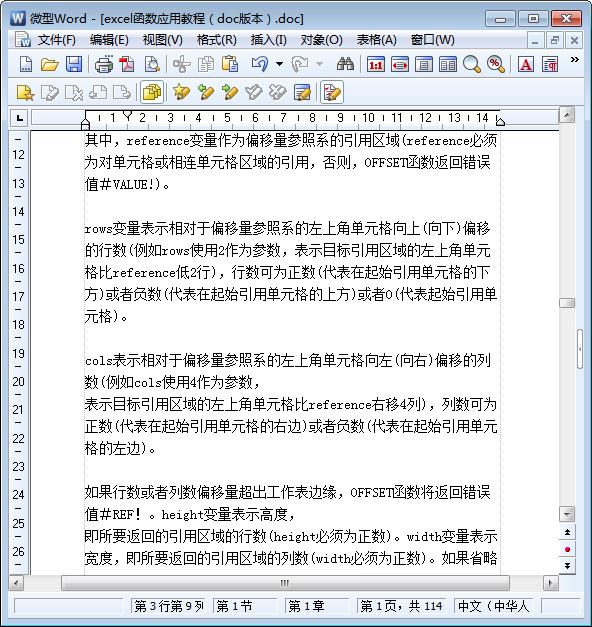592x627 pixels.
Task: Show whole page view
Action: [424, 64]
